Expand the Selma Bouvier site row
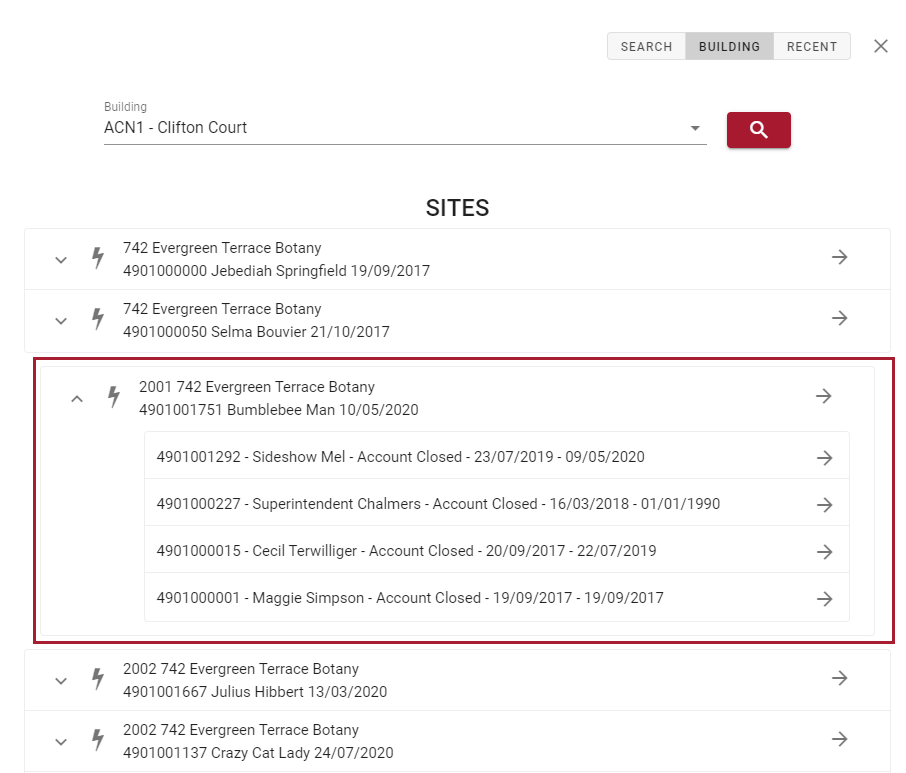 click(x=61, y=321)
